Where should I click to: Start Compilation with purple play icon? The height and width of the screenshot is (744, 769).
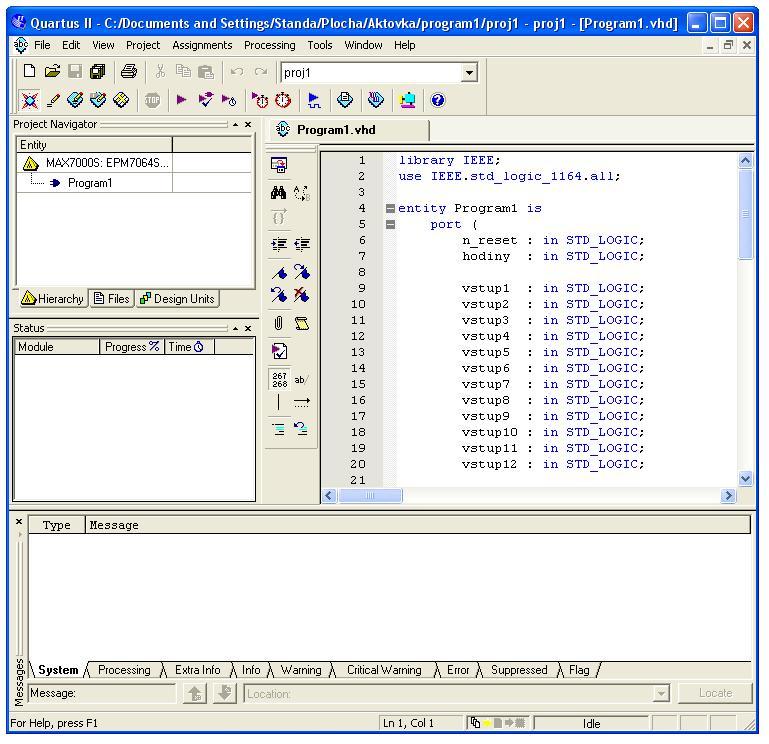[181, 100]
